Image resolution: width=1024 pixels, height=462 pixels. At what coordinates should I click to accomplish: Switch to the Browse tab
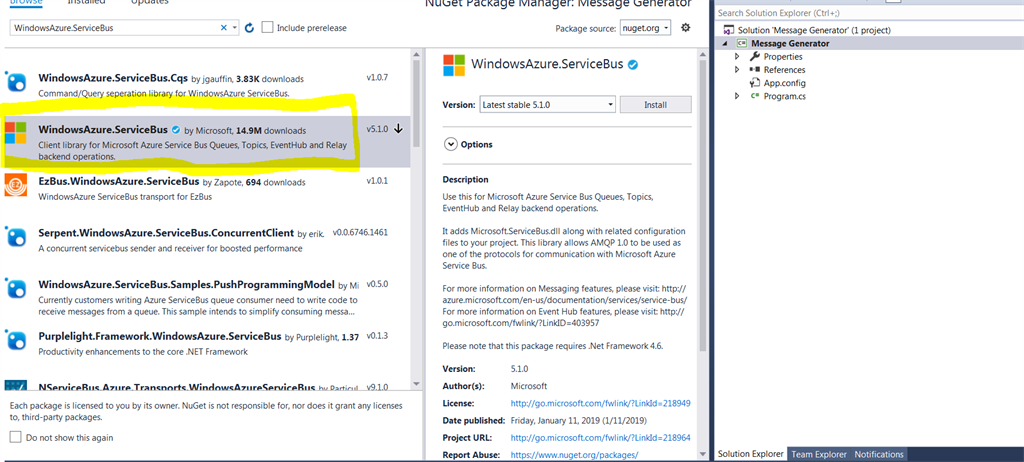(25, 2)
